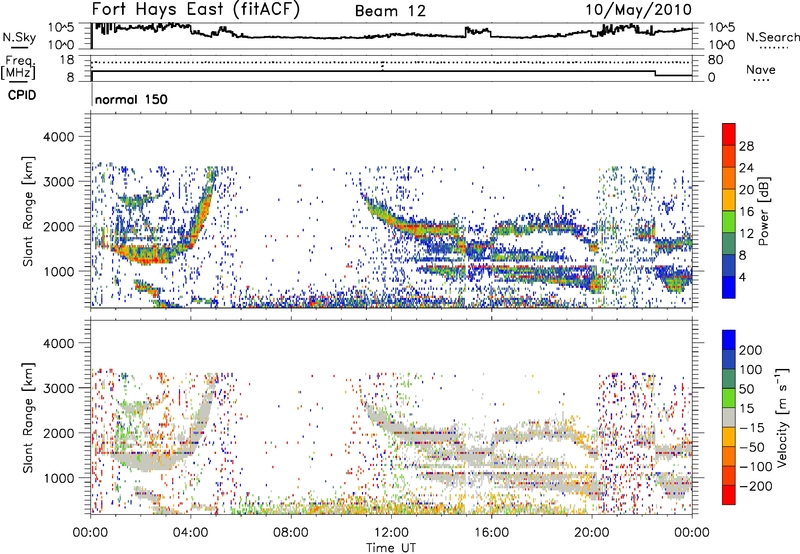Click the '4' tick on the Power colorbar
This screenshot has width=800, height=554.
[742, 278]
